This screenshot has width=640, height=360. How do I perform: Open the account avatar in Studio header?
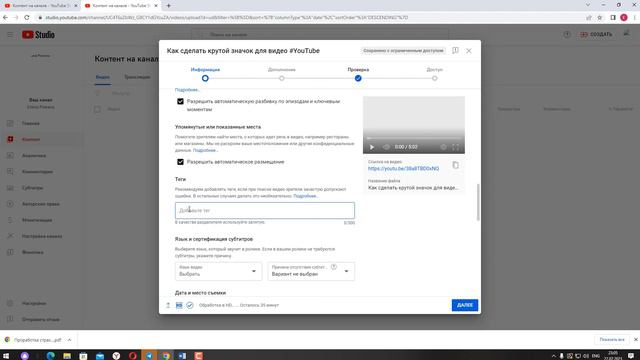tap(627, 34)
